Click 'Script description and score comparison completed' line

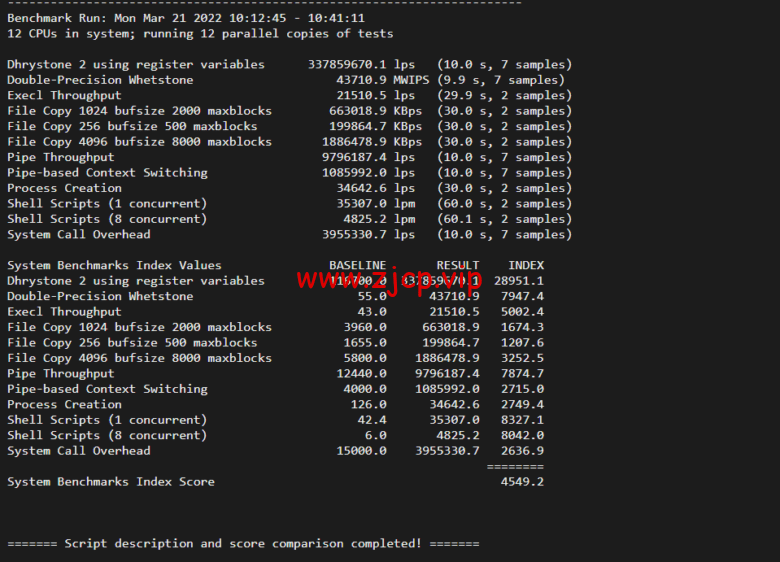(x=243, y=543)
